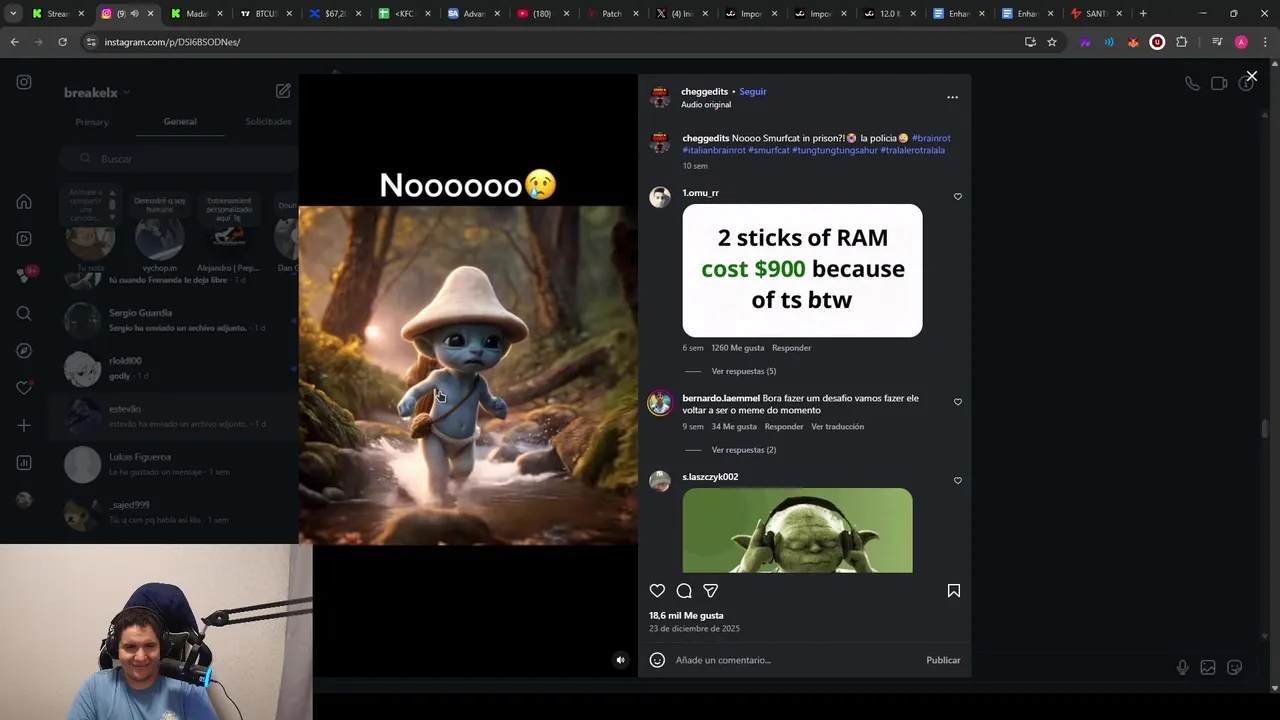The image size is (1280, 720).
Task: Open the dashboard chart icon in sidebar
Action: 24,463
